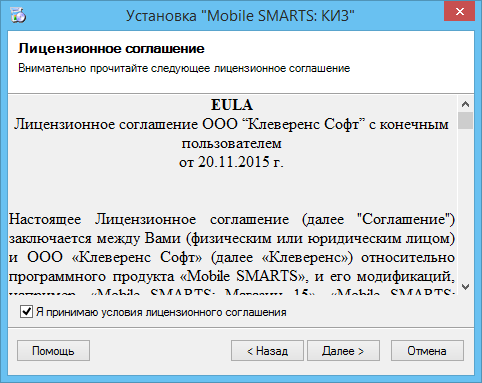The width and height of the screenshot is (482, 383).
Task: Go back with the Назад button
Action: [x=267, y=351]
